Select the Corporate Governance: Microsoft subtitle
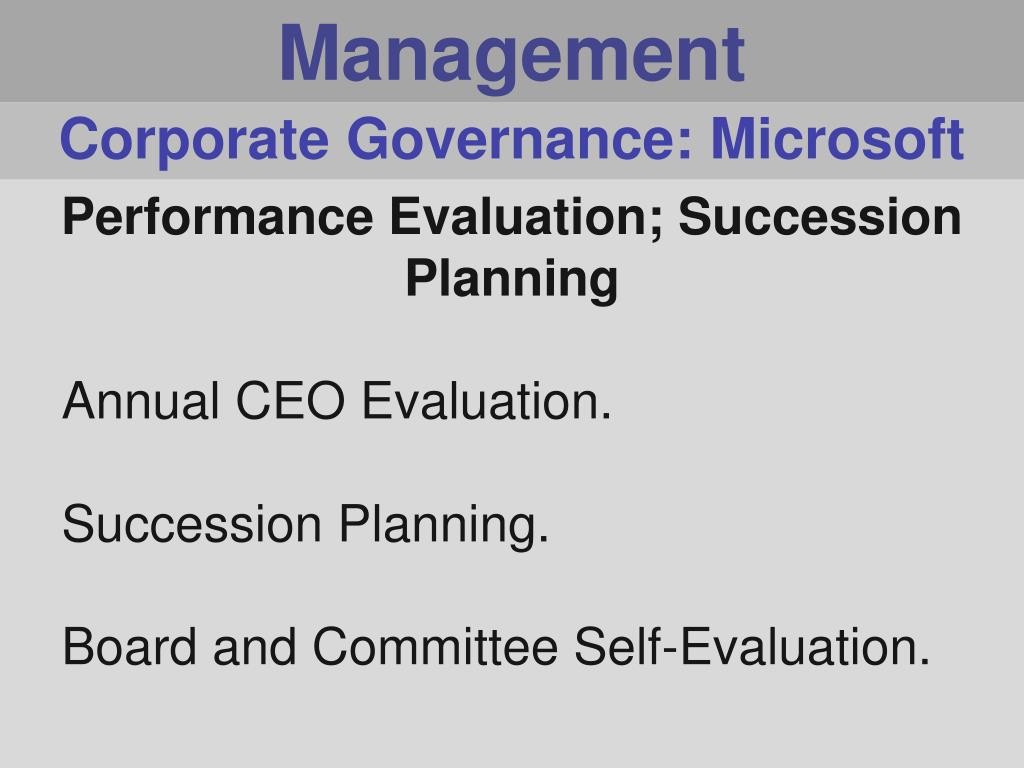The image size is (1024, 768). coord(512,140)
